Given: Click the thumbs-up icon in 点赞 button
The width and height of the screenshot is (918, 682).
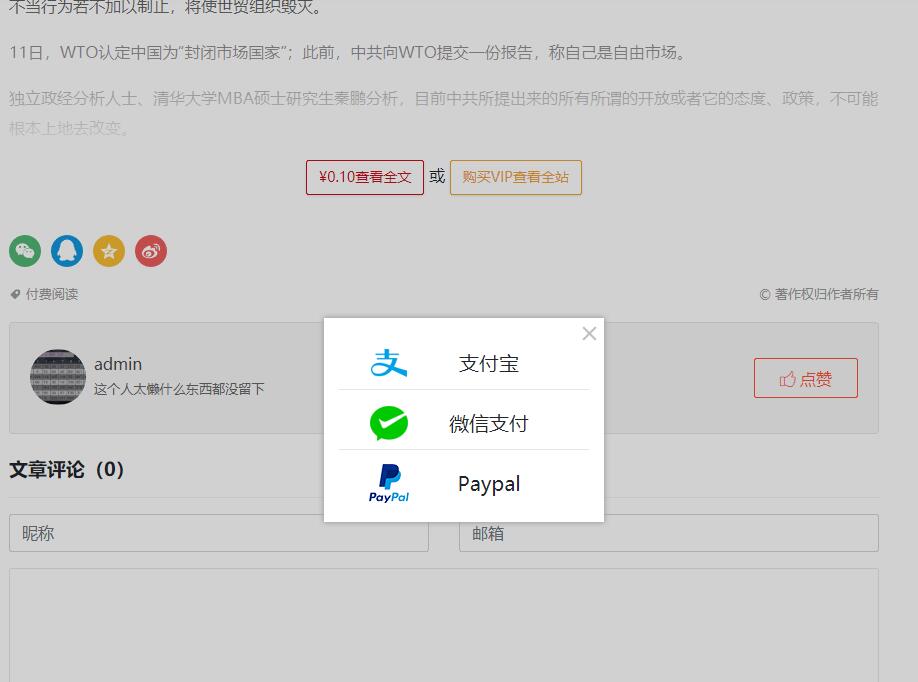Looking at the screenshot, I should 787,379.
